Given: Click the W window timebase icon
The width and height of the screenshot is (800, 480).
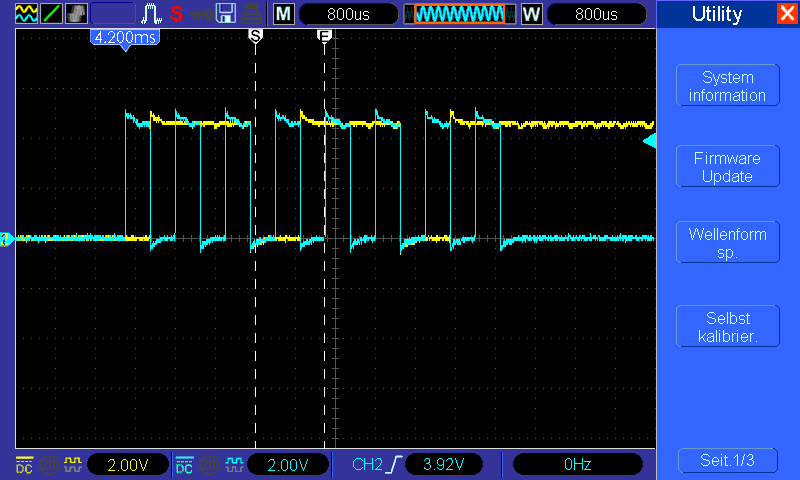Looking at the screenshot, I should [x=531, y=14].
